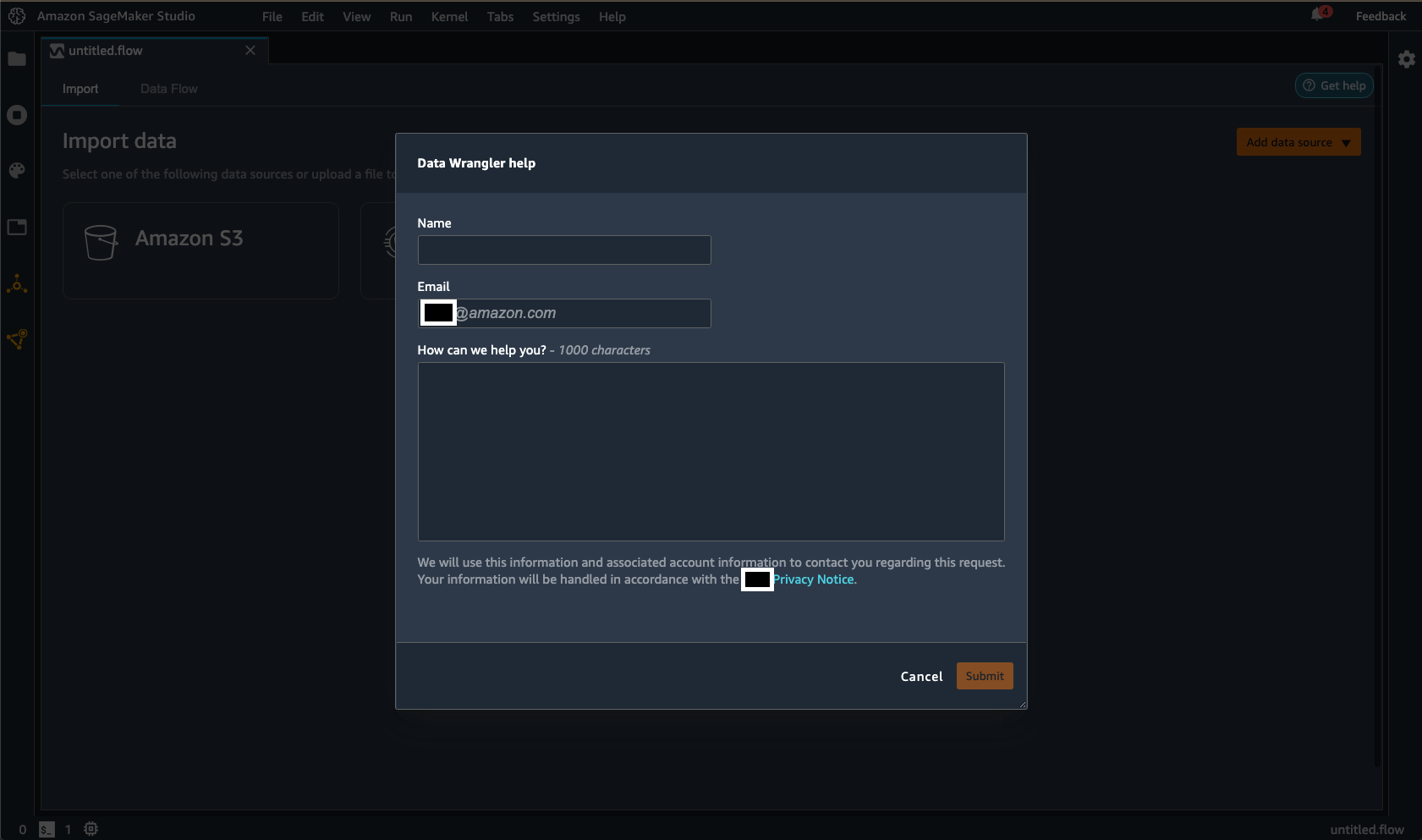Open the file browser panel
The height and width of the screenshot is (840, 1422).
[16, 59]
